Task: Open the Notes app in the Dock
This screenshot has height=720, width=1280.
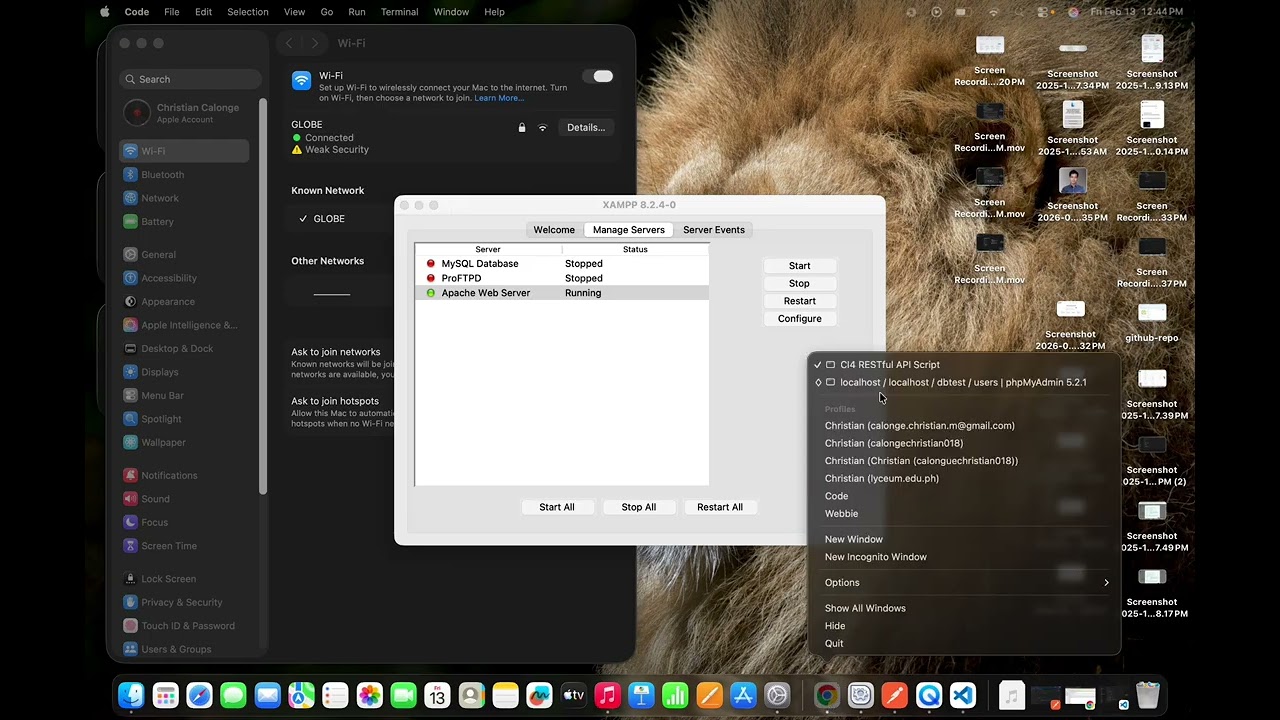Action: click(x=506, y=695)
